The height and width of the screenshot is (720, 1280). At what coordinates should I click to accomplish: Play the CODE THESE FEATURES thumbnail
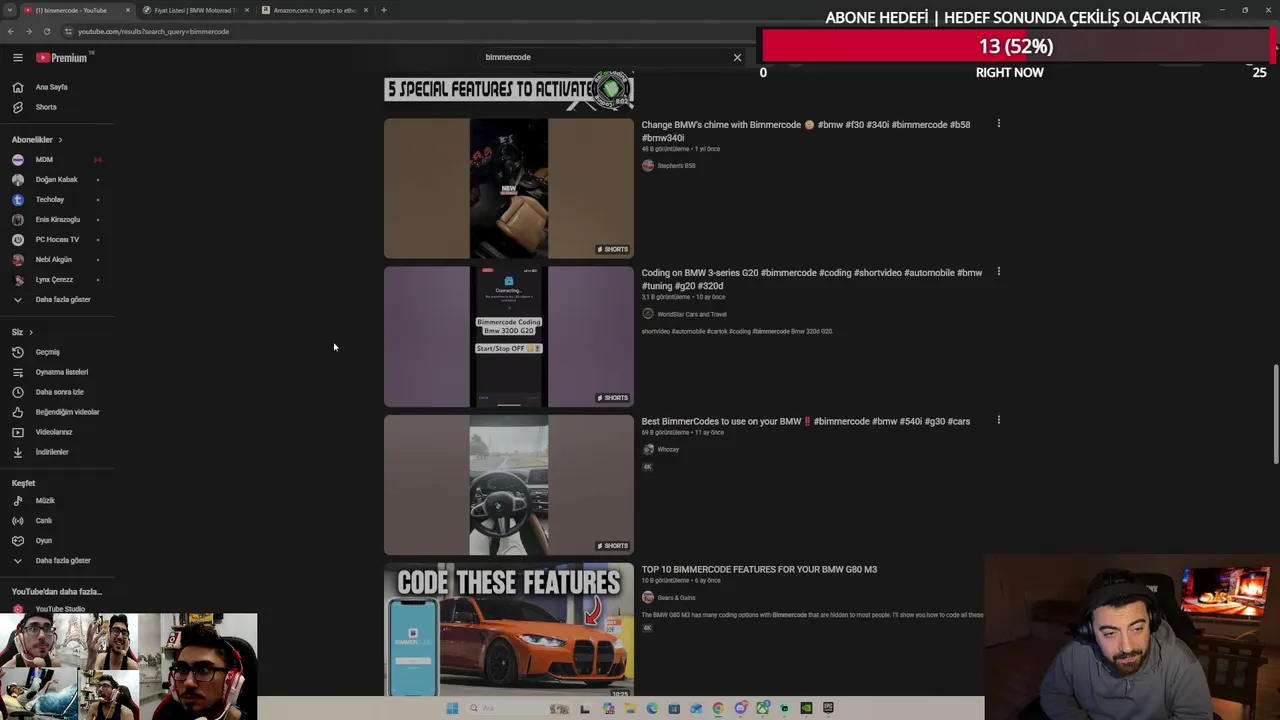(x=509, y=630)
